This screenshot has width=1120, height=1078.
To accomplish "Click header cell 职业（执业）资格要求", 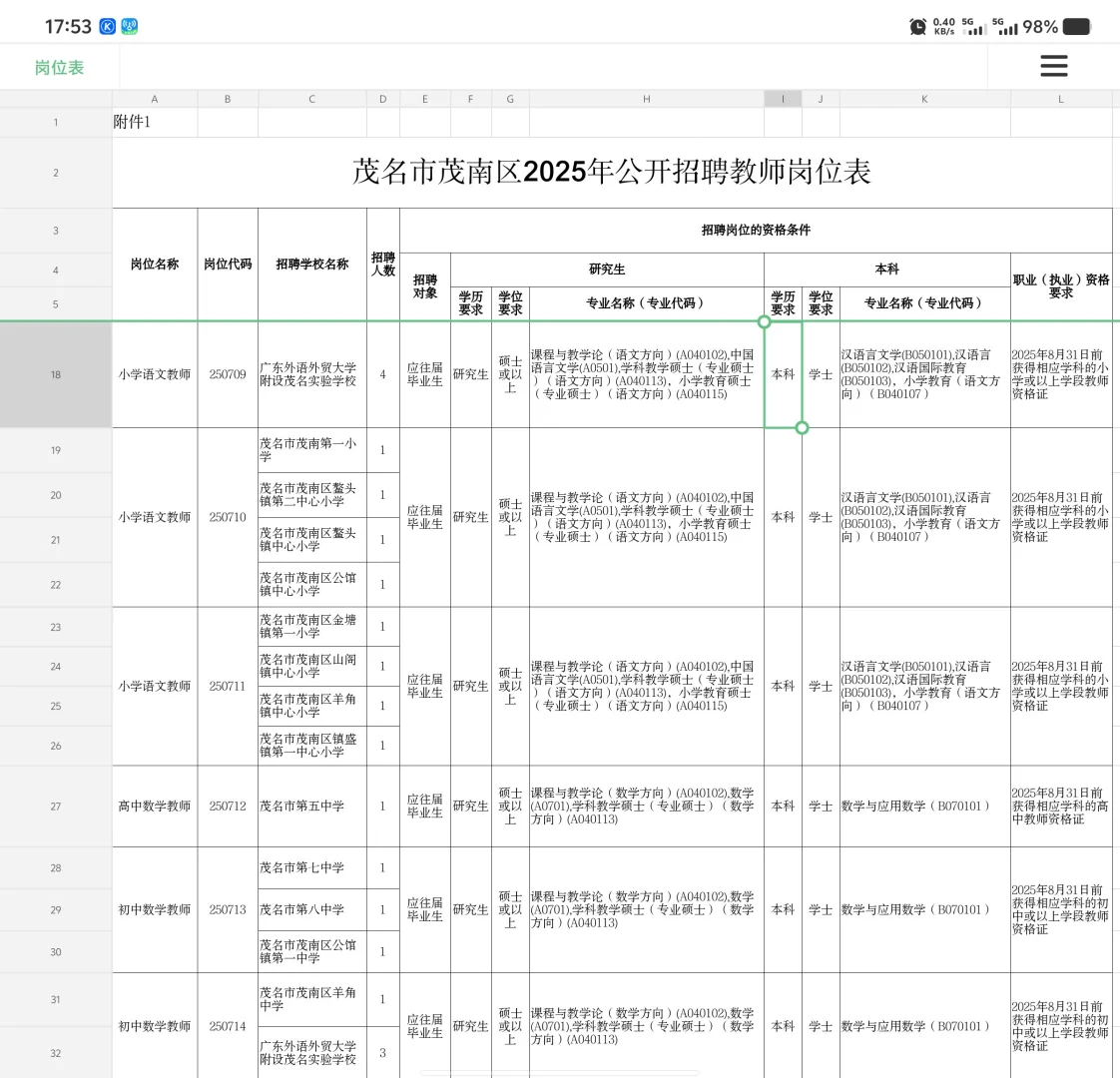I will tap(1061, 286).
